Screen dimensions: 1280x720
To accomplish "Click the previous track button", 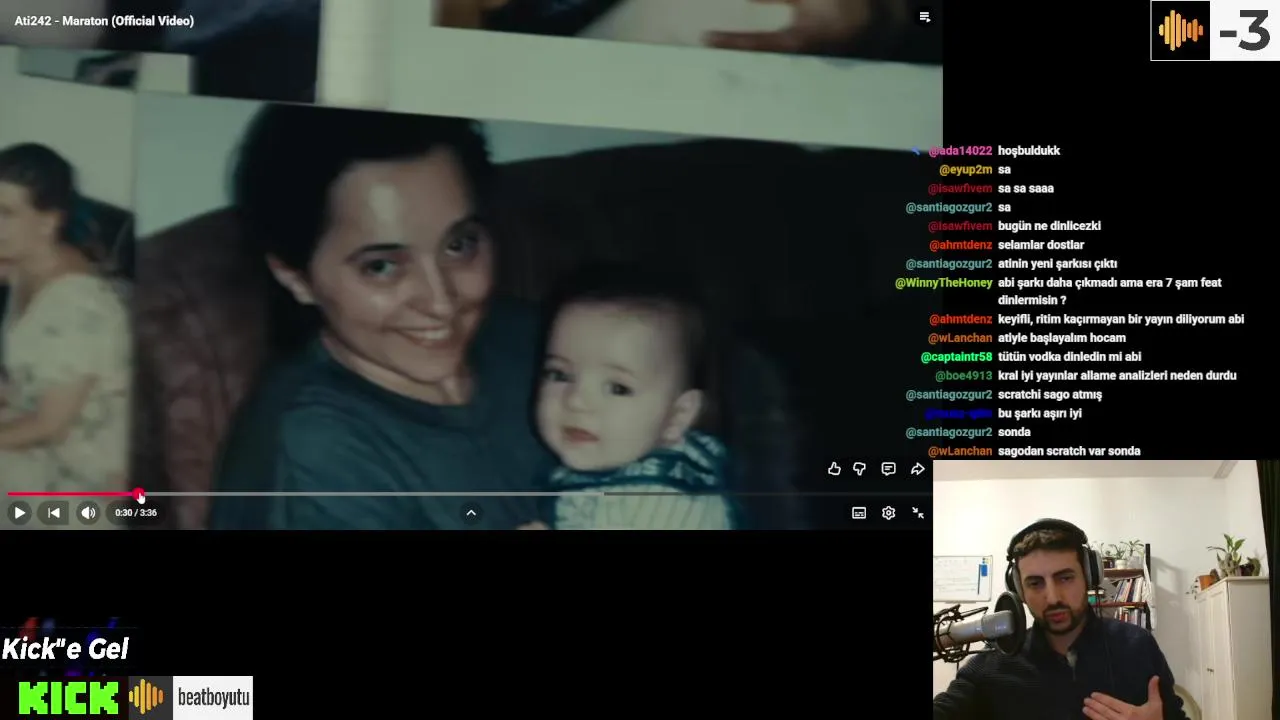I will (54, 513).
